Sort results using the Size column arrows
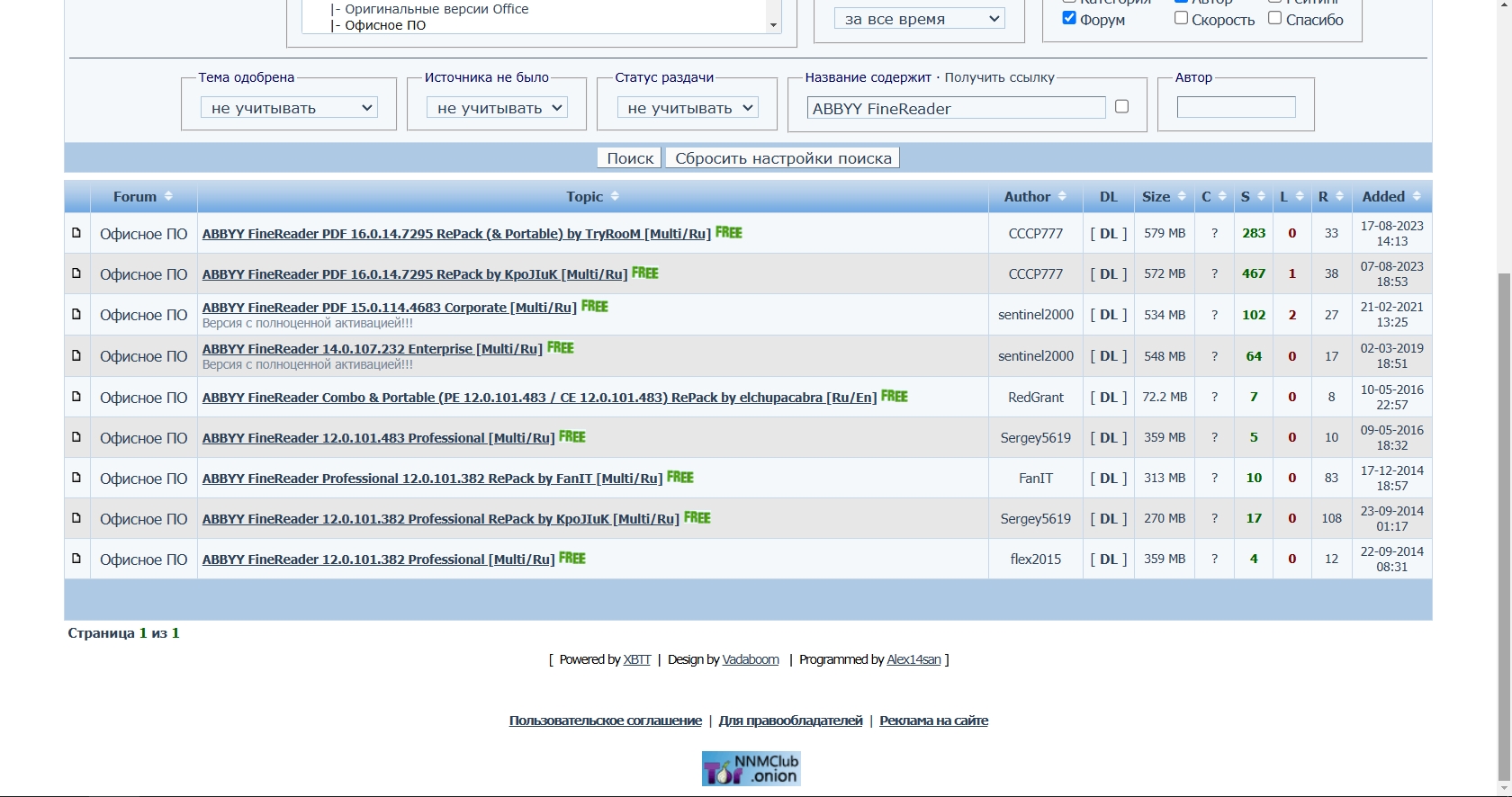 [1182, 196]
